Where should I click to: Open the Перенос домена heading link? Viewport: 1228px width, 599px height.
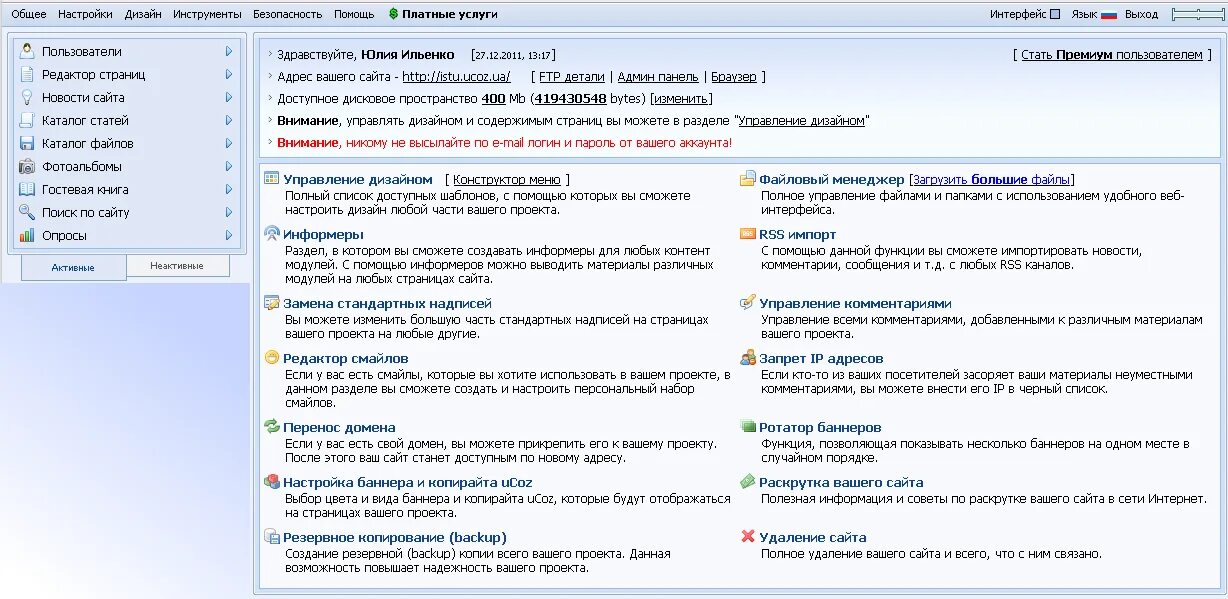(339, 427)
